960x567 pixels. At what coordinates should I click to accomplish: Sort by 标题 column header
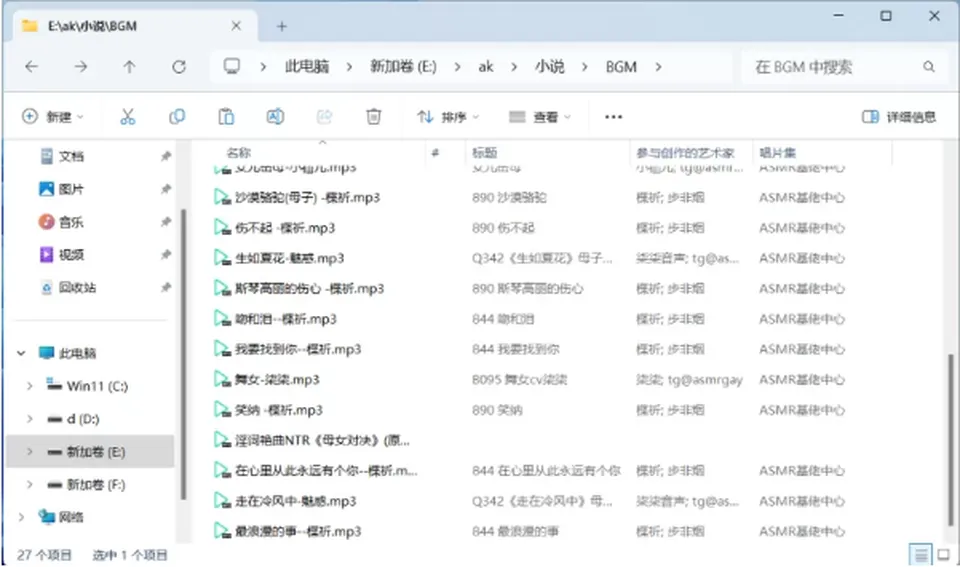(484, 152)
